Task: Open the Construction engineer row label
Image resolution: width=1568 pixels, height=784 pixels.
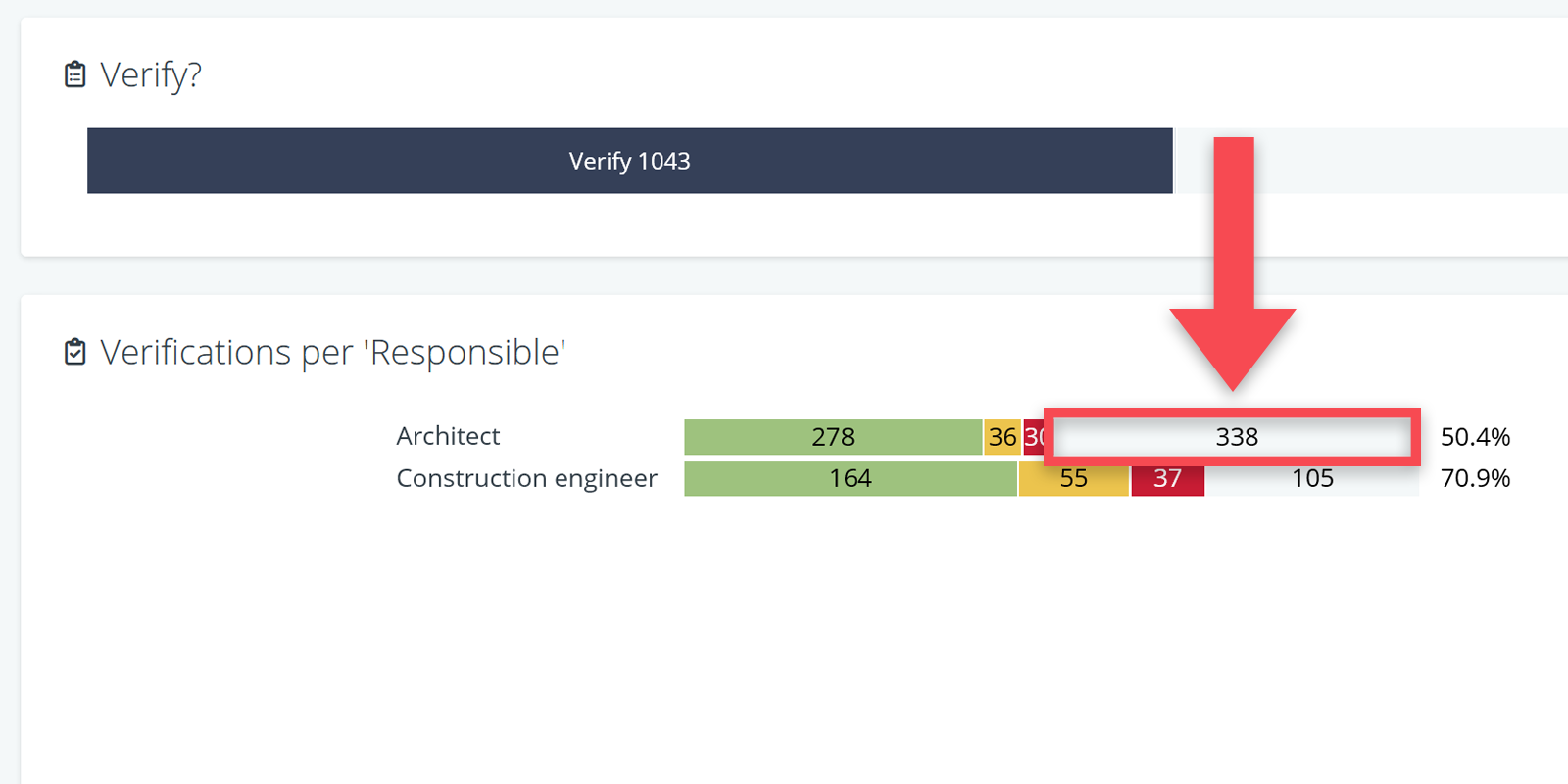Action: point(526,478)
